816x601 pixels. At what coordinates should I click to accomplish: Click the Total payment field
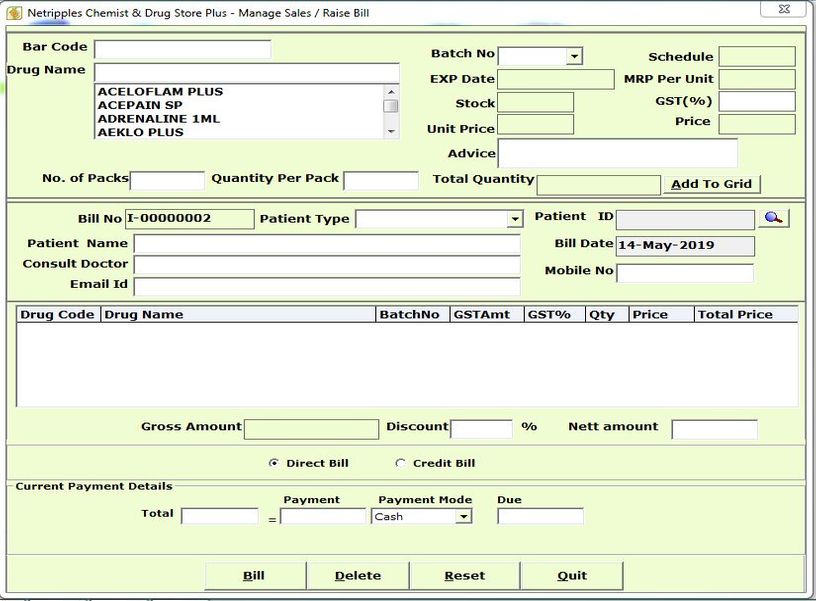220,516
